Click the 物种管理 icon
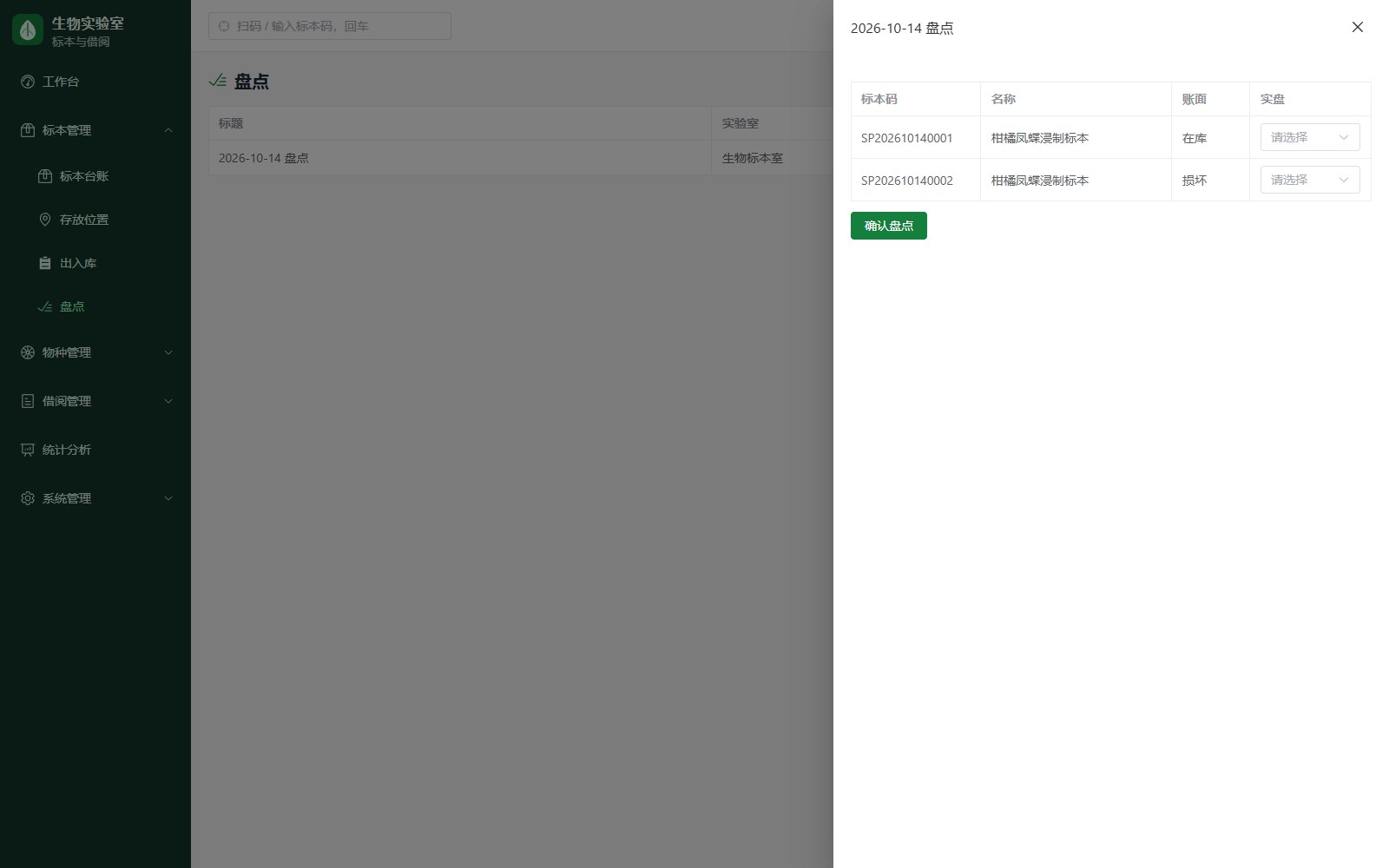This screenshot has height=868, width=1389. pyautogui.click(x=28, y=352)
